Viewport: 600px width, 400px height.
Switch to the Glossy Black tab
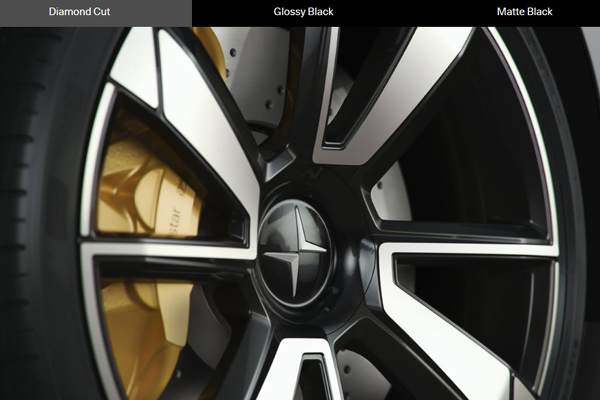click(303, 12)
